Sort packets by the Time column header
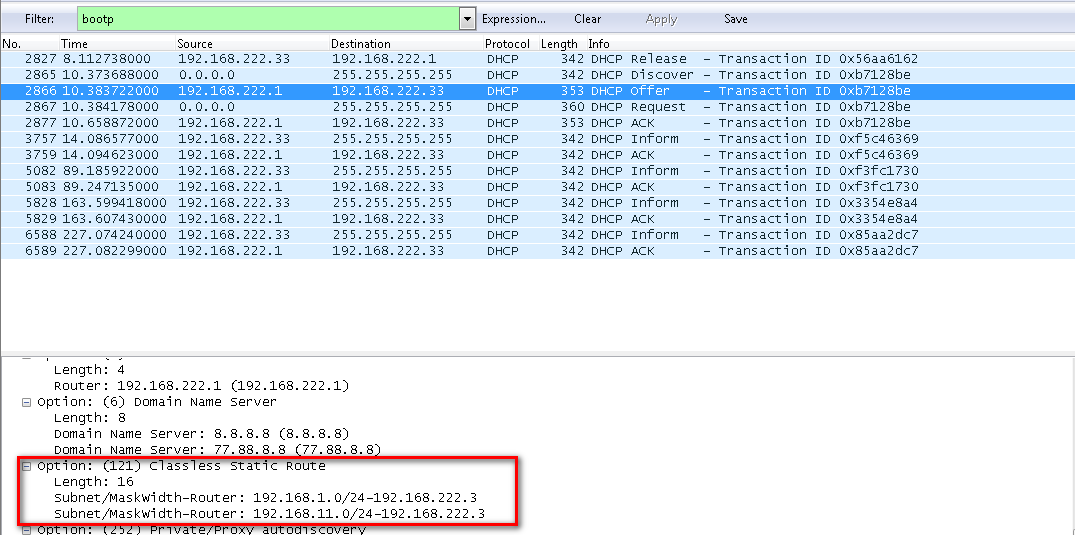 click(74, 44)
